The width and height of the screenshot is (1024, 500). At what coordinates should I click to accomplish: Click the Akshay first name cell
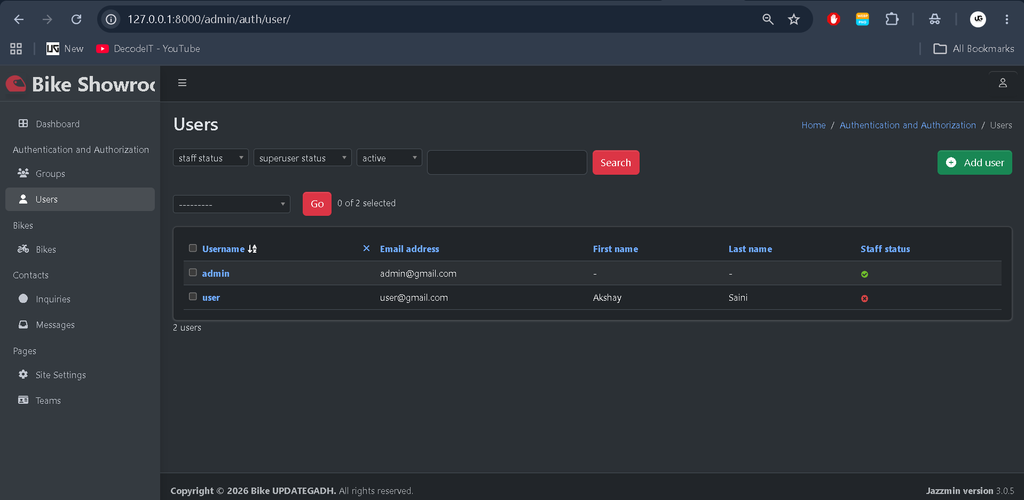607,297
